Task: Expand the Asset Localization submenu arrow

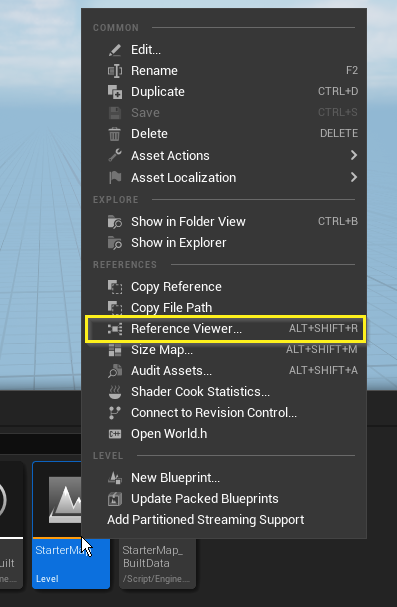Action: point(353,177)
